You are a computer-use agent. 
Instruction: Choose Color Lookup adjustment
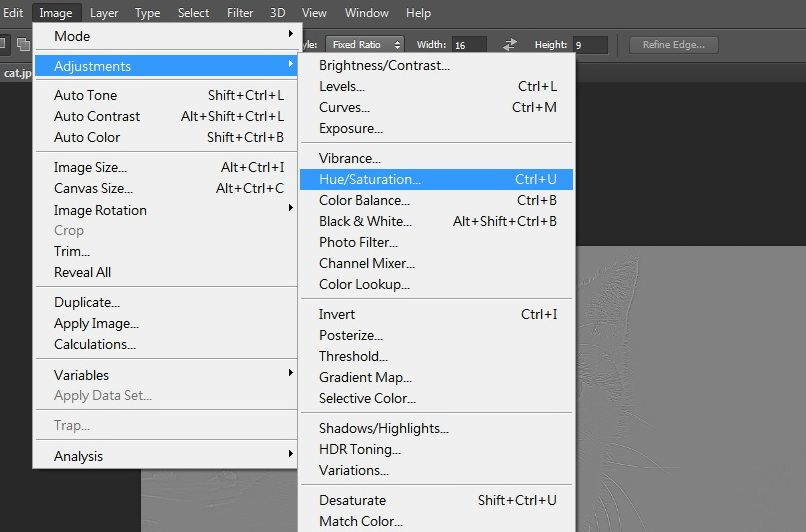436,284
